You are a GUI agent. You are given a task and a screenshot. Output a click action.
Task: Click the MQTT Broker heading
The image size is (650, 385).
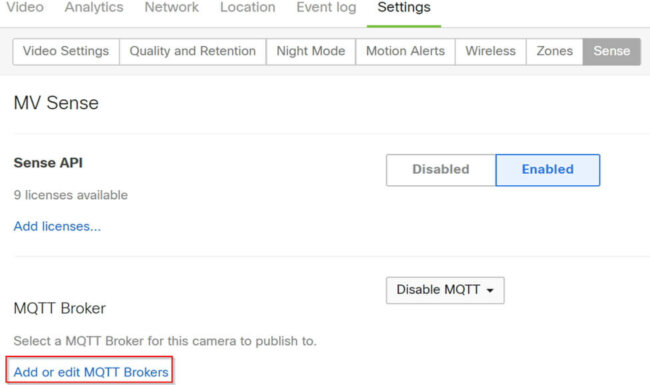coord(59,308)
